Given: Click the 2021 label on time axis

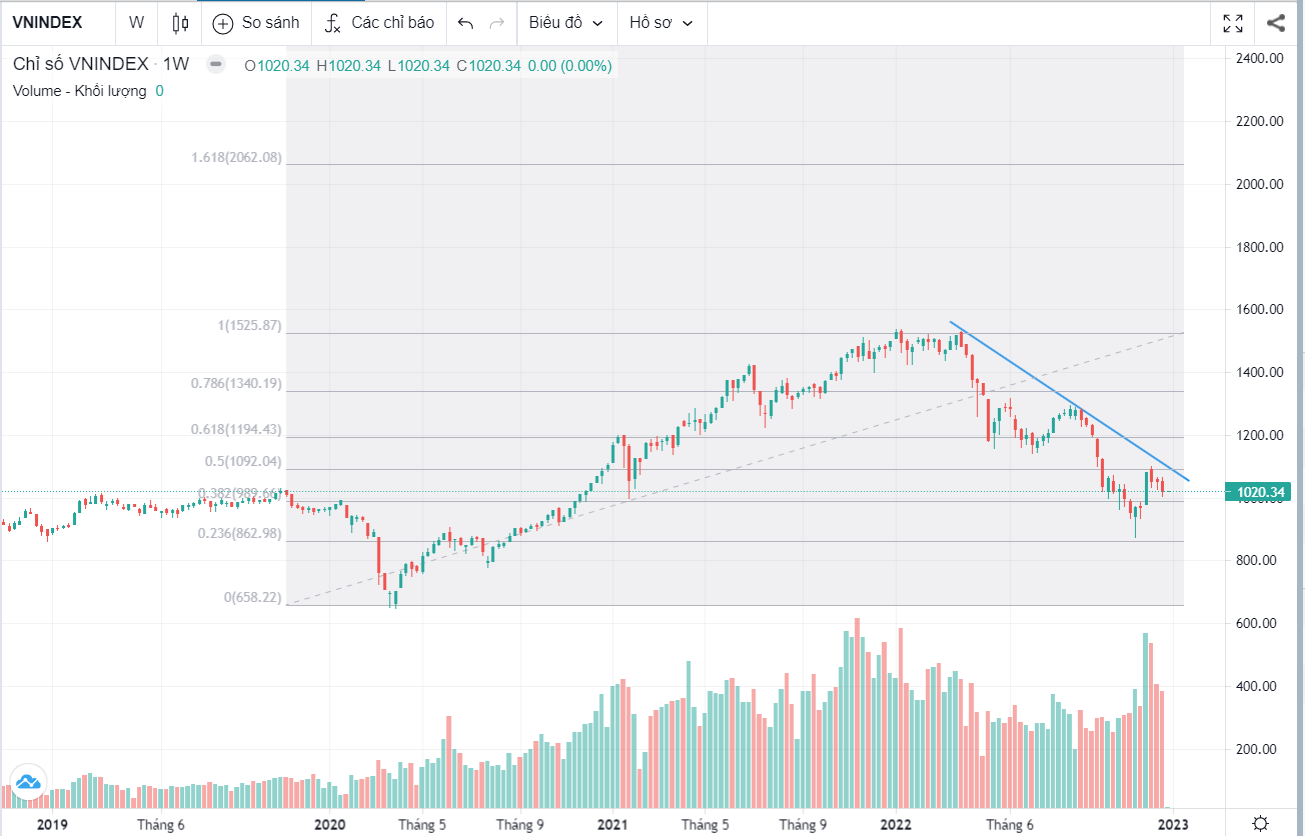Looking at the screenshot, I should coord(612,824).
